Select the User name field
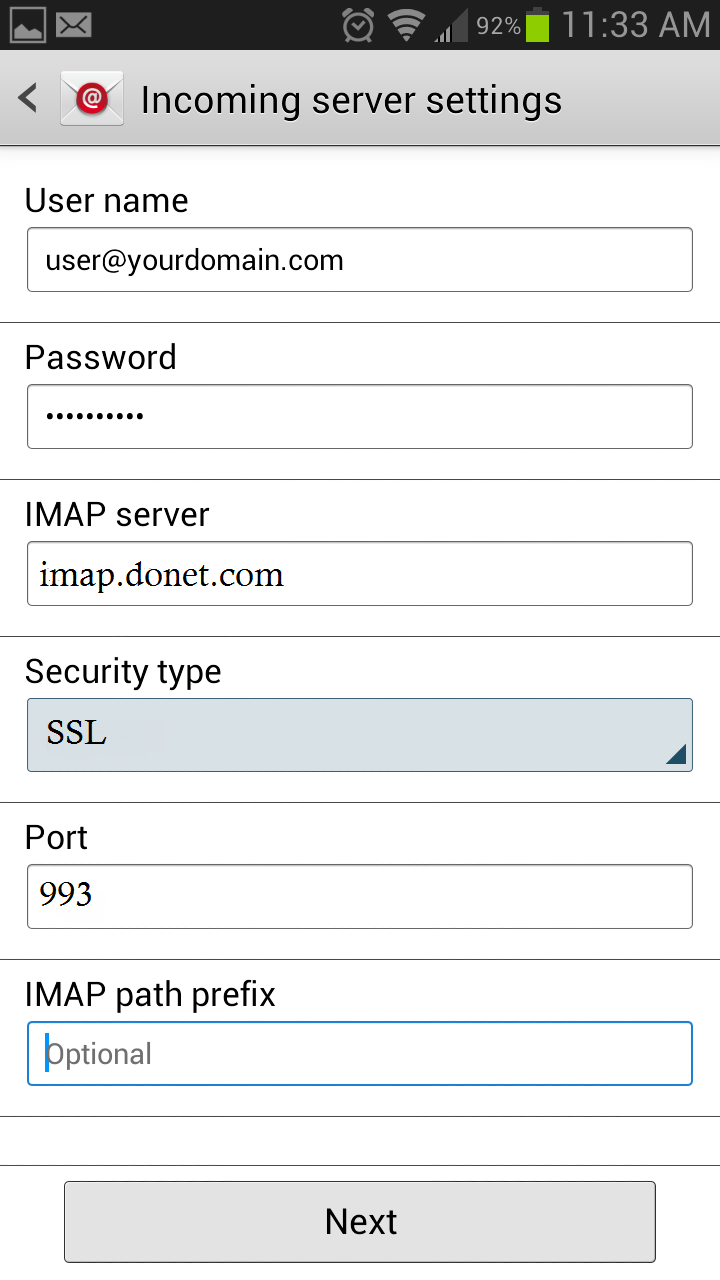720x1280 pixels. click(360, 260)
